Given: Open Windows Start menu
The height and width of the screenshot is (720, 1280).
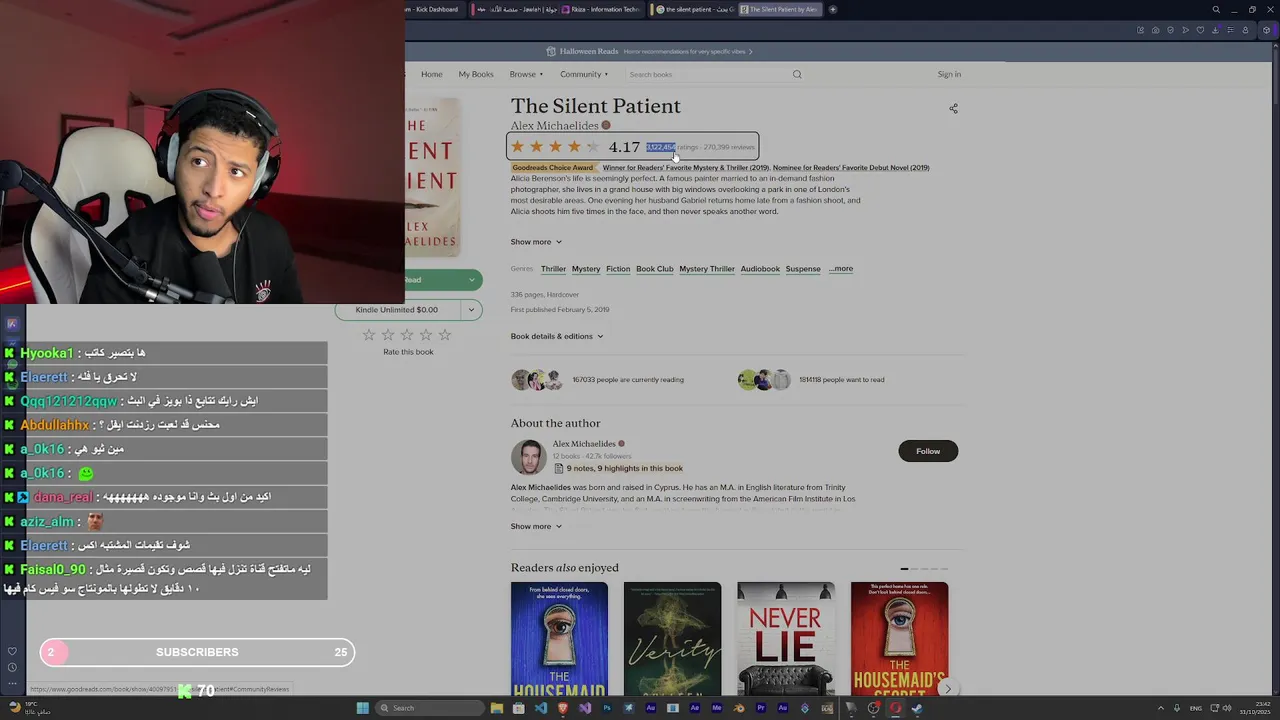Looking at the screenshot, I should (363, 708).
